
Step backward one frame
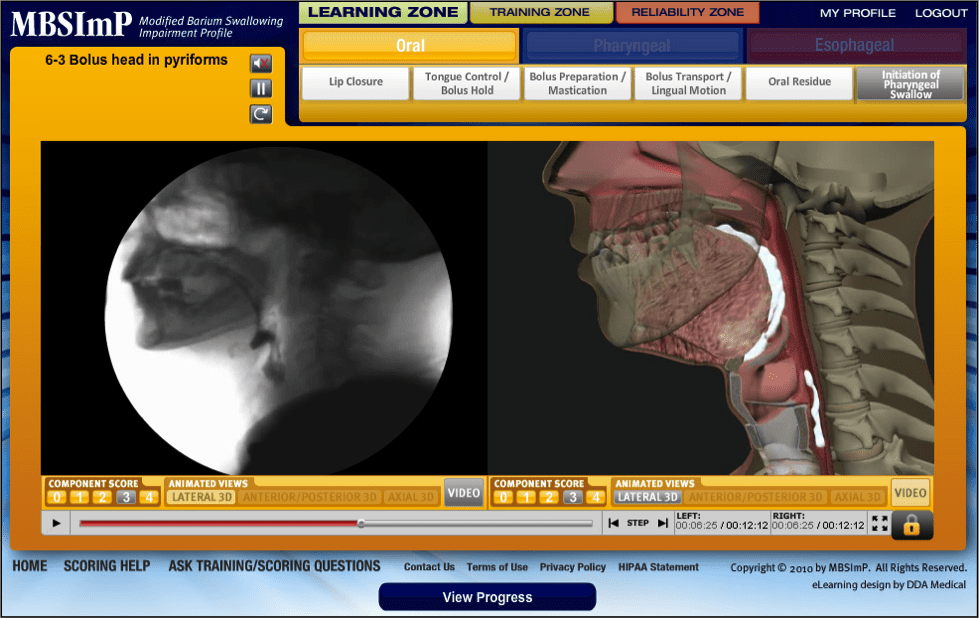point(614,523)
